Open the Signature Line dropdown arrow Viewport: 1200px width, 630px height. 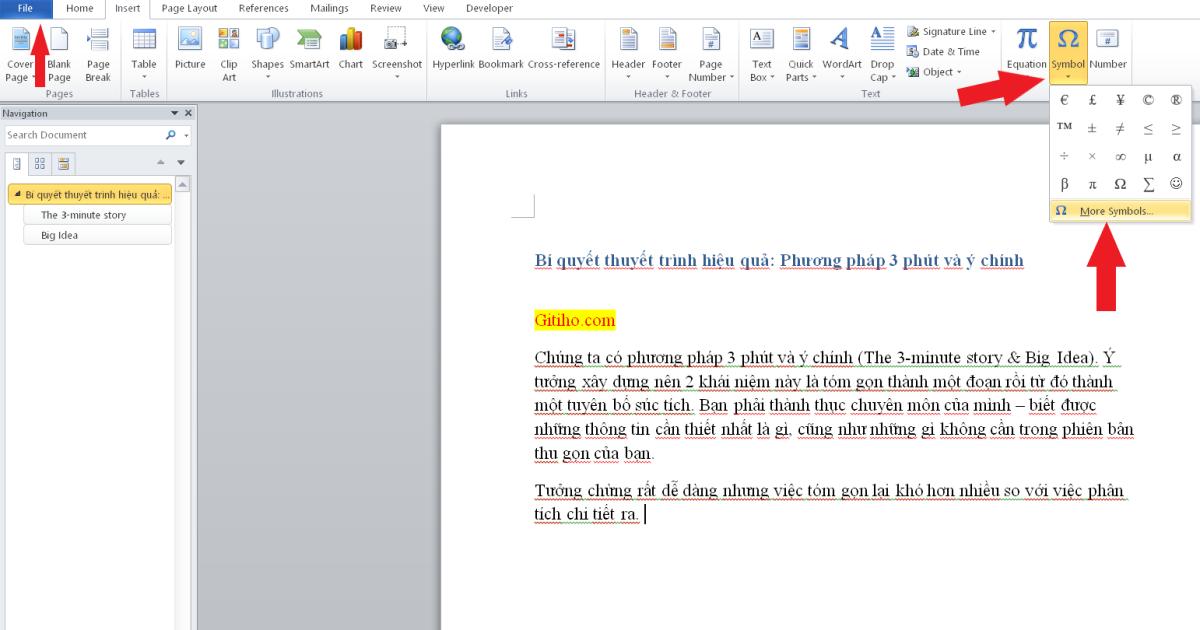tap(993, 32)
